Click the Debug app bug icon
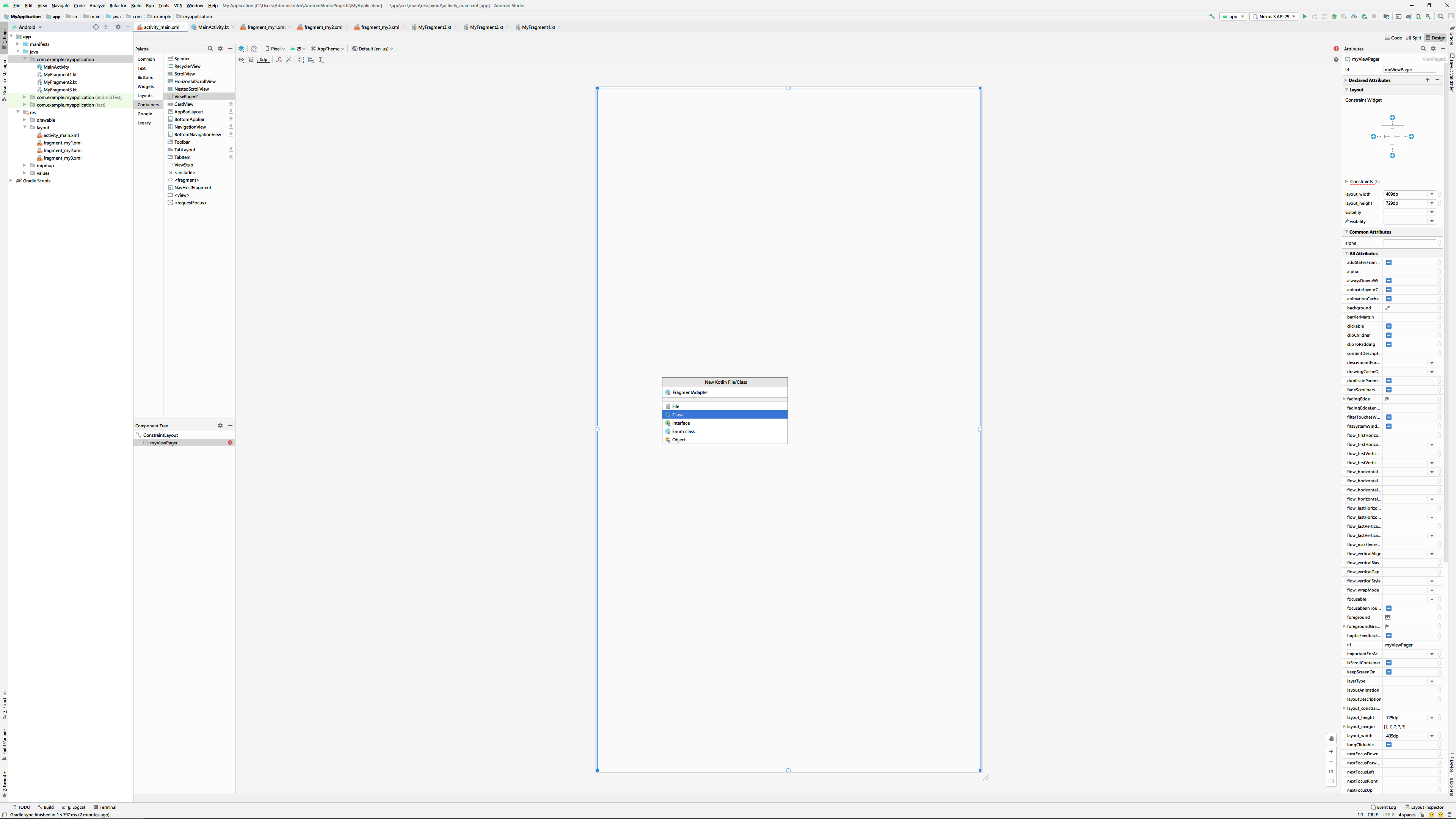The width and height of the screenshot is (1456, 819). (1334, 16)
